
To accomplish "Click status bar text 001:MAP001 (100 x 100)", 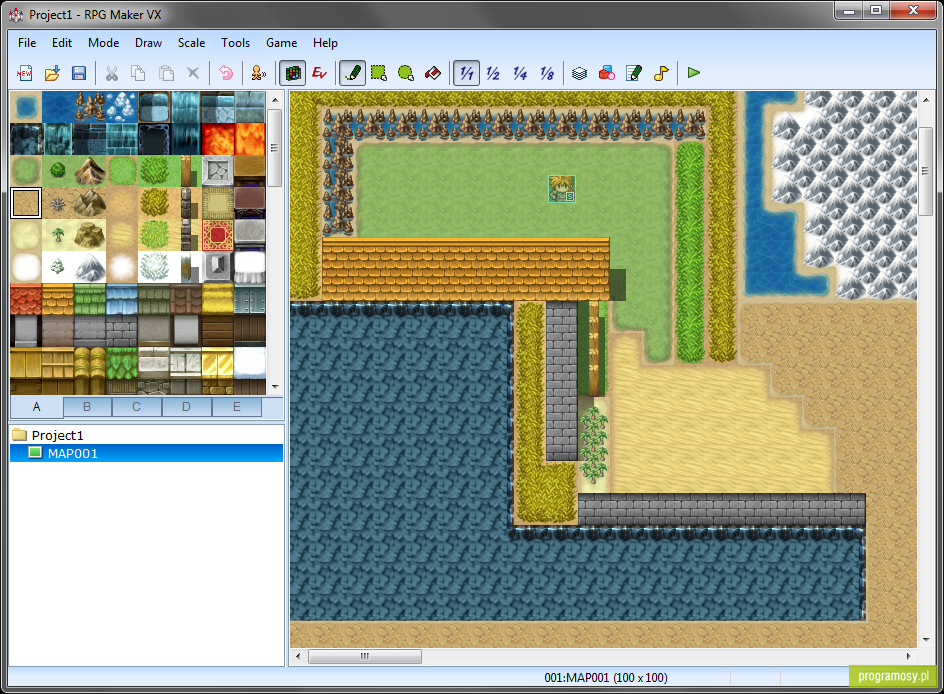I will (x=606, y=678).
